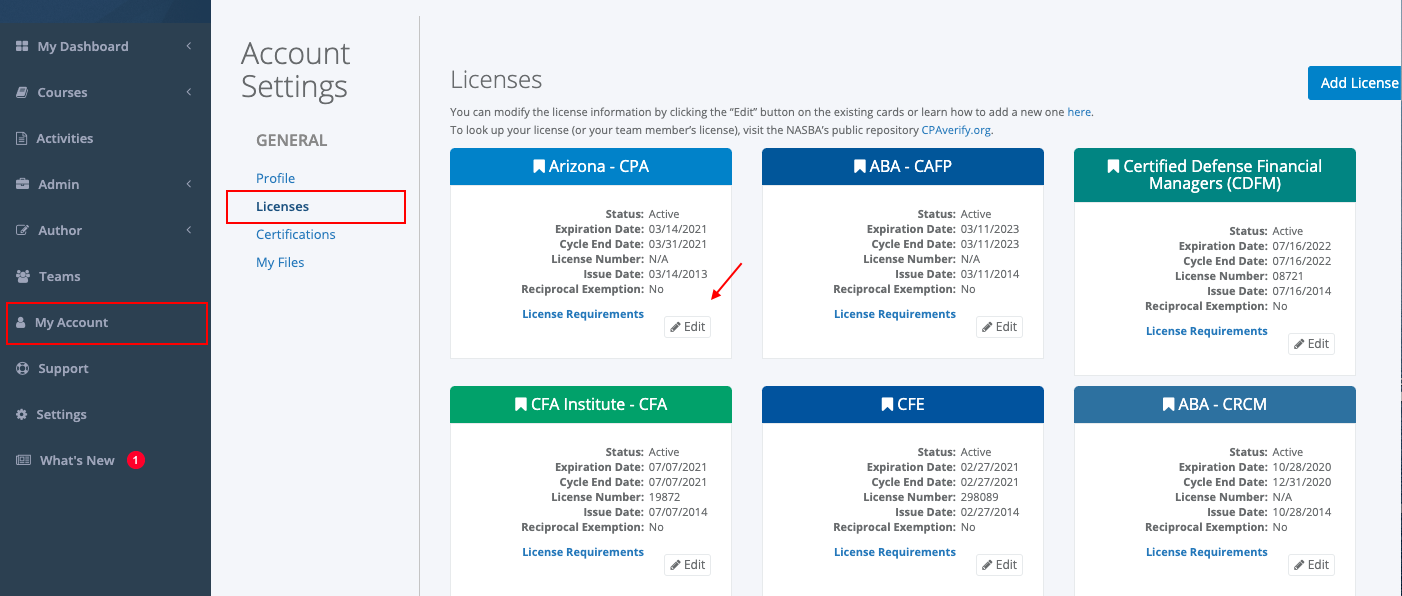Expand the Author menu chevron

[189, 230]
